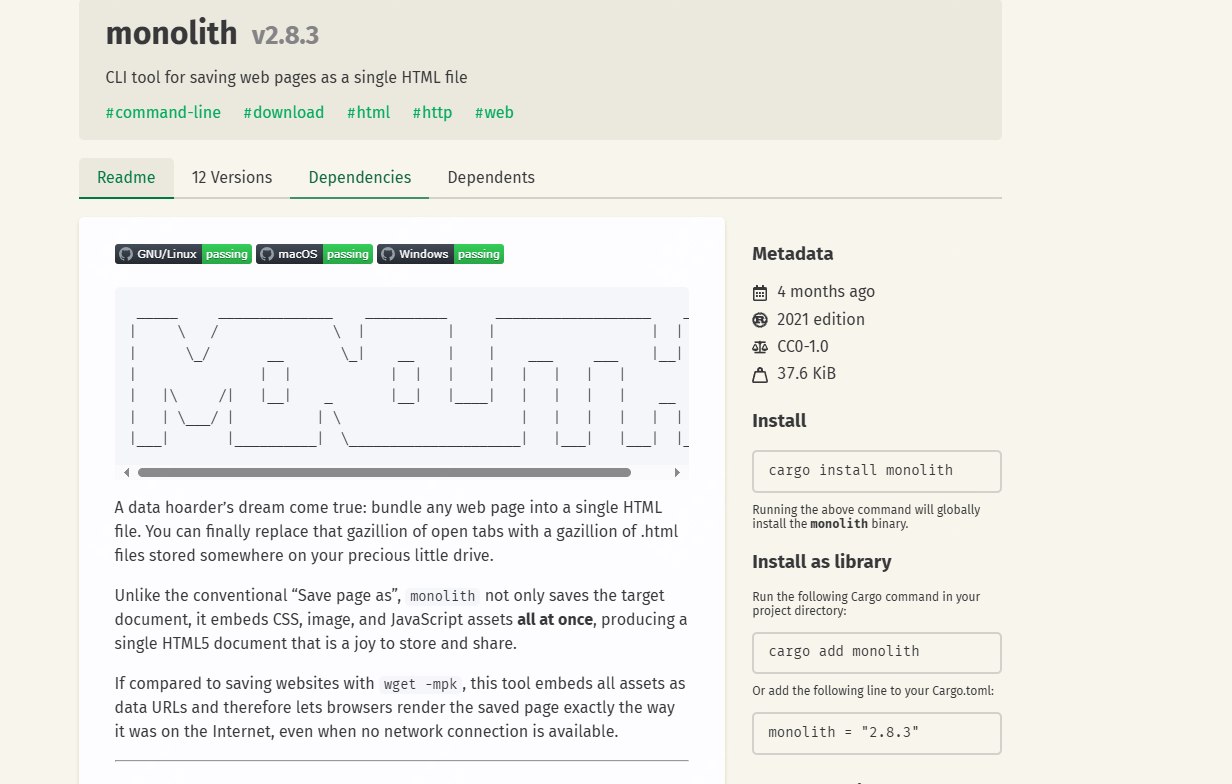Click the calendar icon beside 4 months ago
Image resolution: width=1232 pixels, height=784 pixels.
point(760,293)
